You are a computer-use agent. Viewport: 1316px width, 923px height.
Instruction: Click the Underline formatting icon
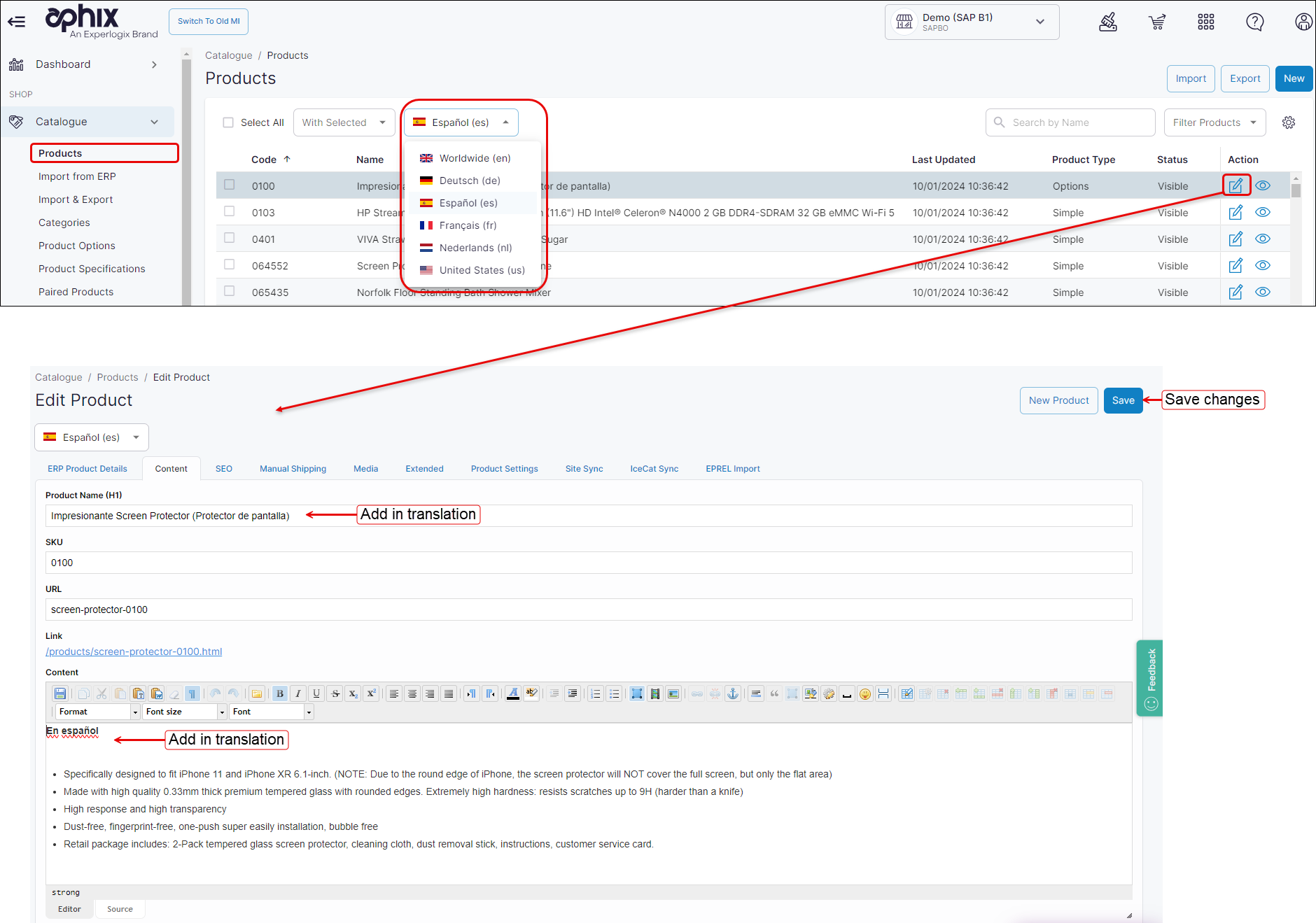[x=316, y=693]
